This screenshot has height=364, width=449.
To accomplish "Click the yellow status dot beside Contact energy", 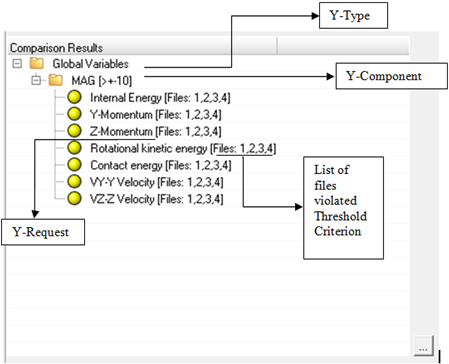I will pyautogui.click(x=74, y=164).
